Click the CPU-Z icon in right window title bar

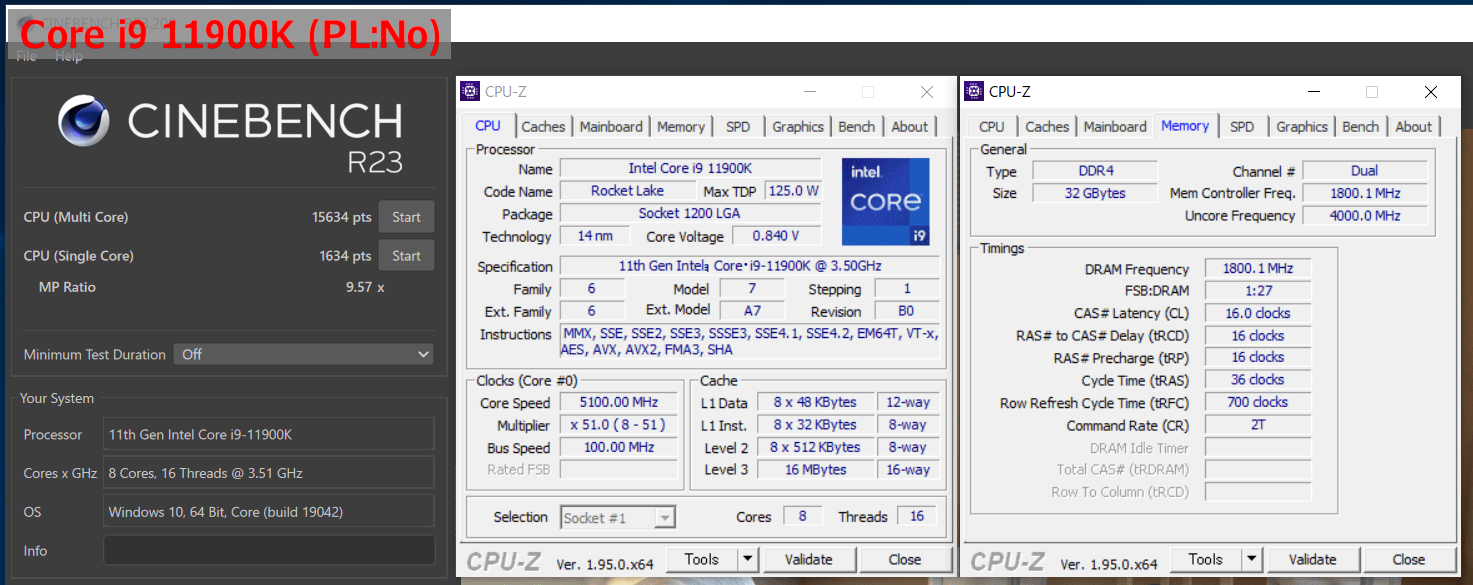click(x=974, y=92)
